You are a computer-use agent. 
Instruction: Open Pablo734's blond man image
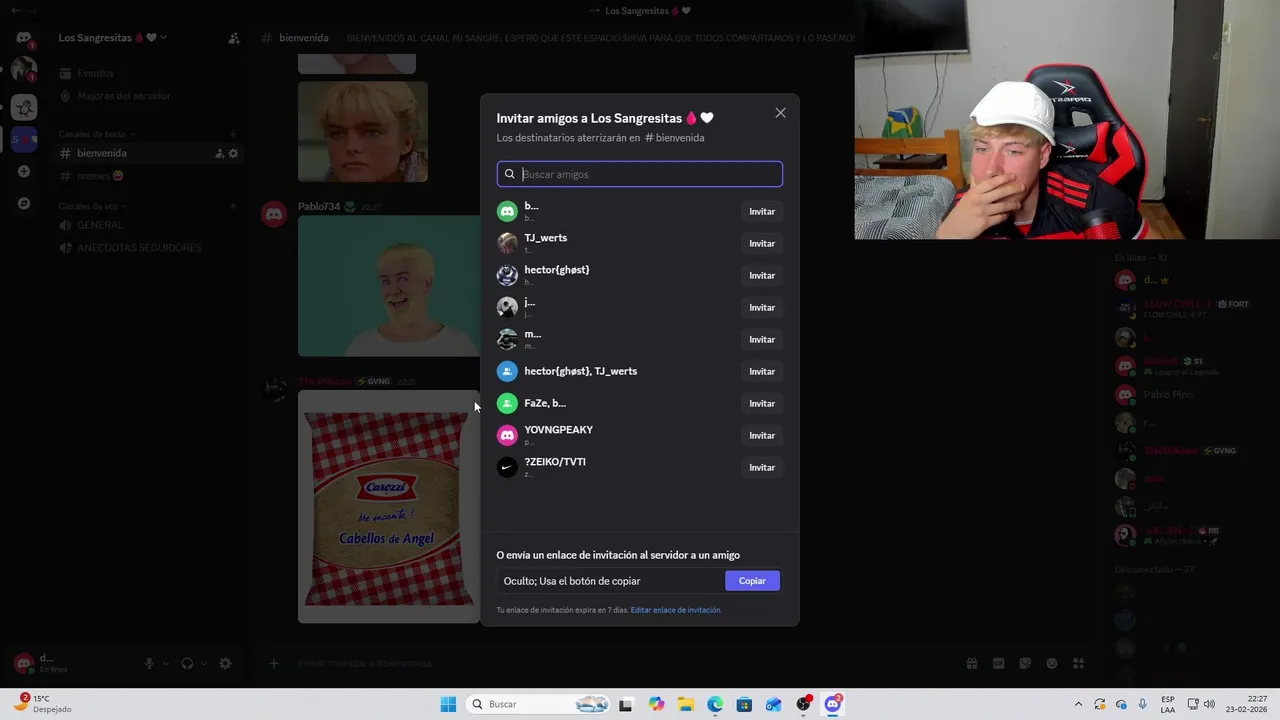pyautogui.click(x=389, y=286)
